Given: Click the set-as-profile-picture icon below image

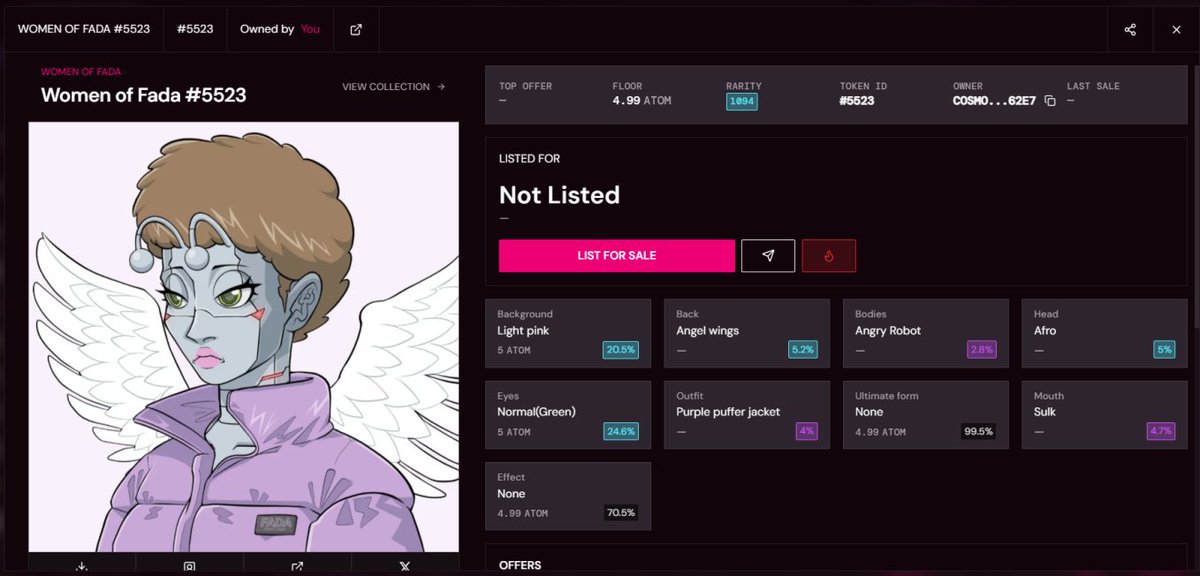Looking at the screenshot, I should click(x=189, y=566).
